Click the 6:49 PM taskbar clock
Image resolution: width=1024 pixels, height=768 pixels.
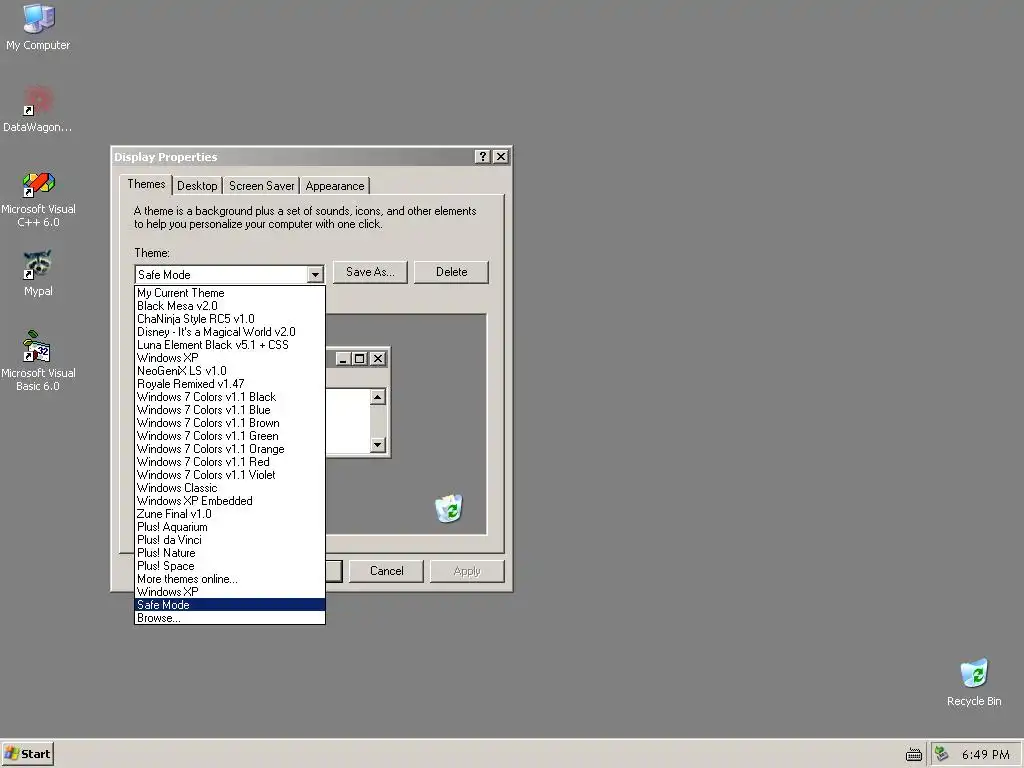click(x=985, y=755)
